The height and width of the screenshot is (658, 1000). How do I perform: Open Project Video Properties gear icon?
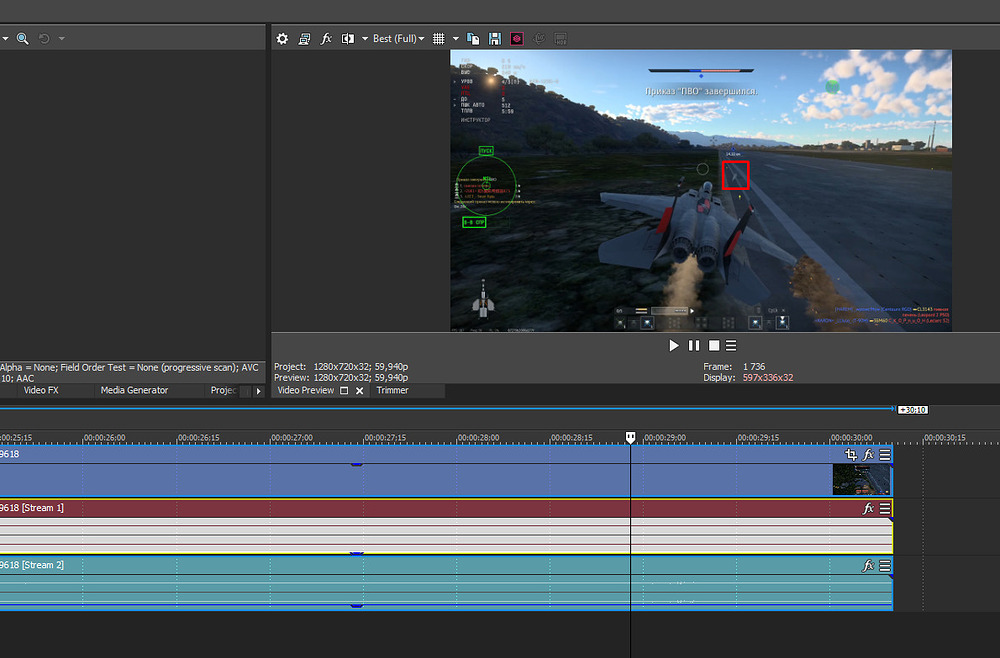point(282,39)
